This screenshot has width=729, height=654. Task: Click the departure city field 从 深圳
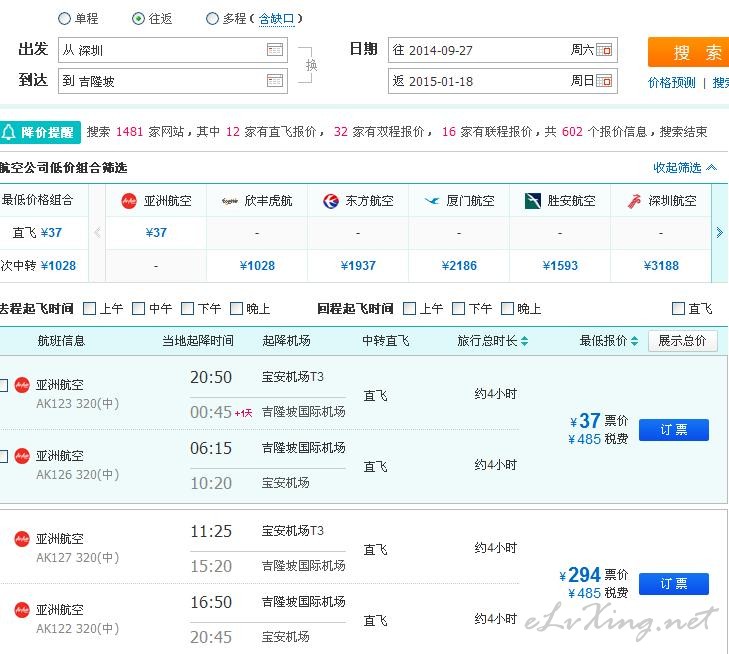pos(172,50)
